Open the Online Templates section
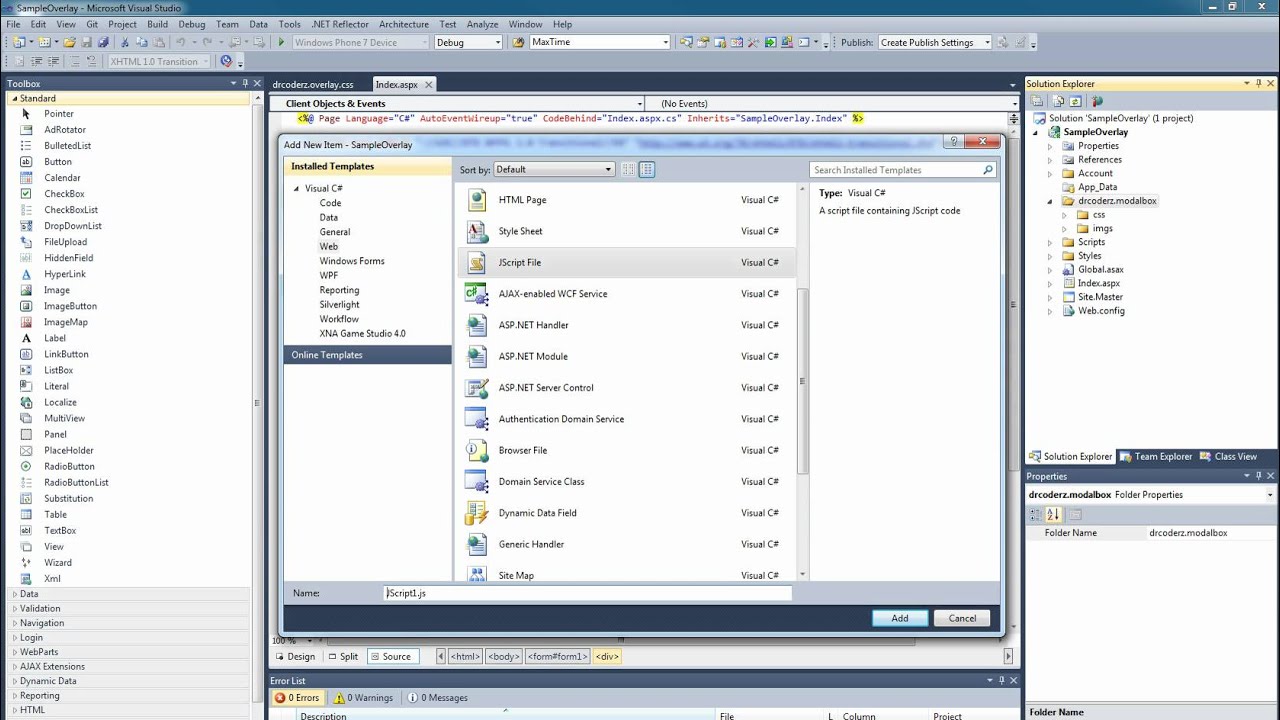The image size is (1280, 720). coord(368,355)
